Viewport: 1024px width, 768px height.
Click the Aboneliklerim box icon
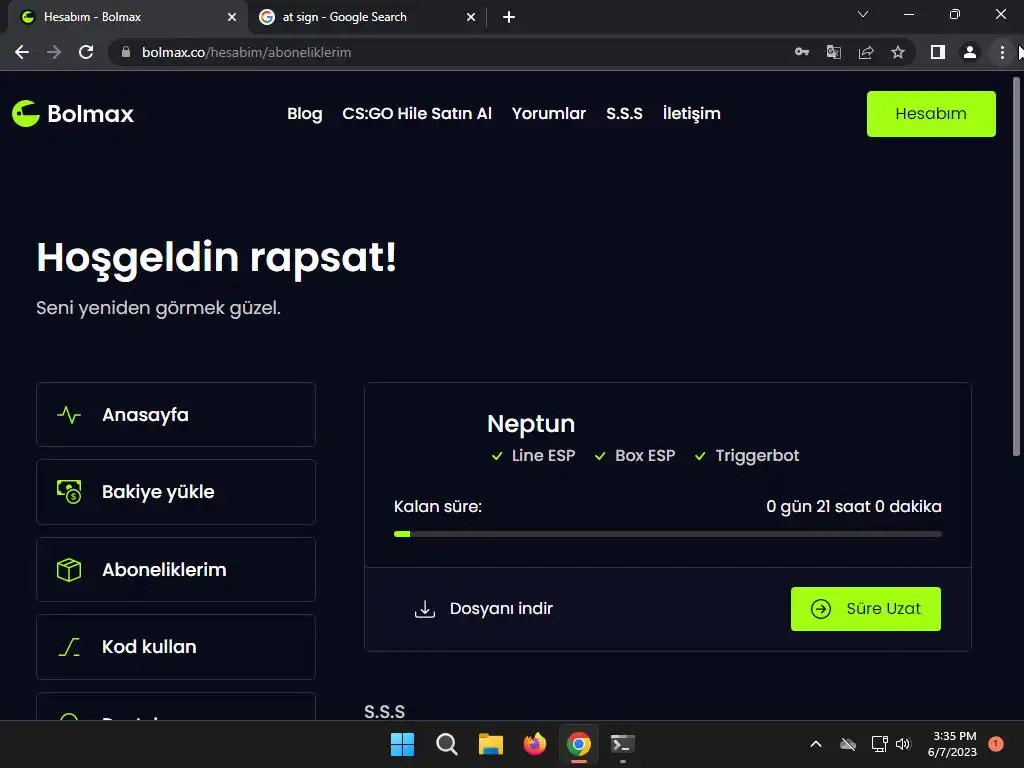[x=69, y=569]
